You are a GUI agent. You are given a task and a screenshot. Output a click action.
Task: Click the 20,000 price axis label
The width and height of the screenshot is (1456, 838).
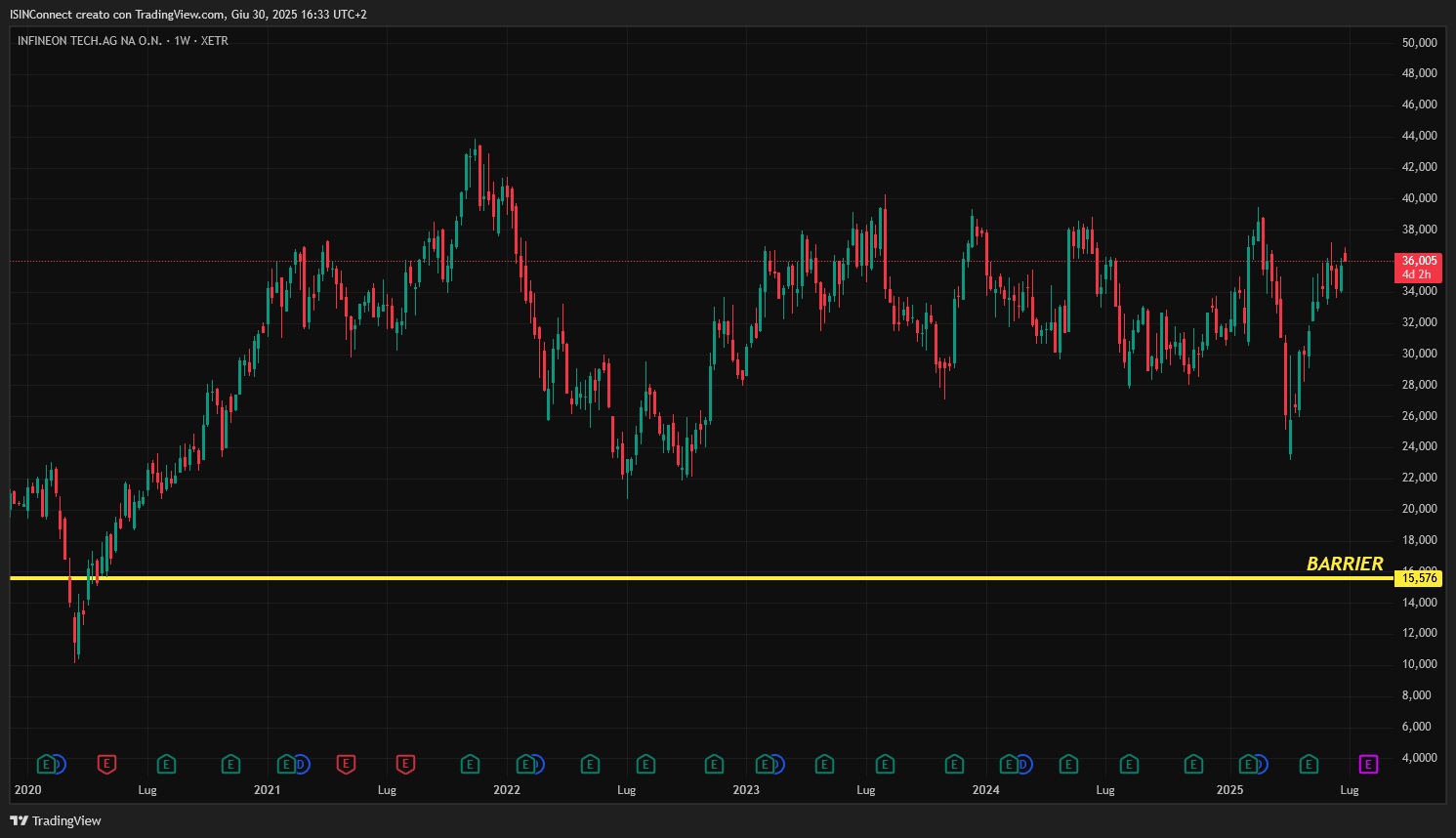[x=1419, y=509]
